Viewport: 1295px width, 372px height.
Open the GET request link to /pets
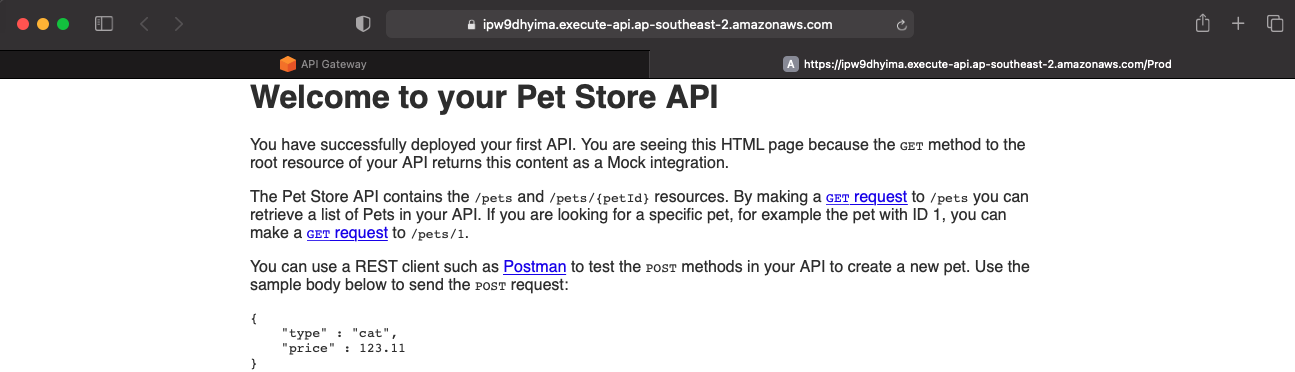pyautogui.click(x=866, y=197)
